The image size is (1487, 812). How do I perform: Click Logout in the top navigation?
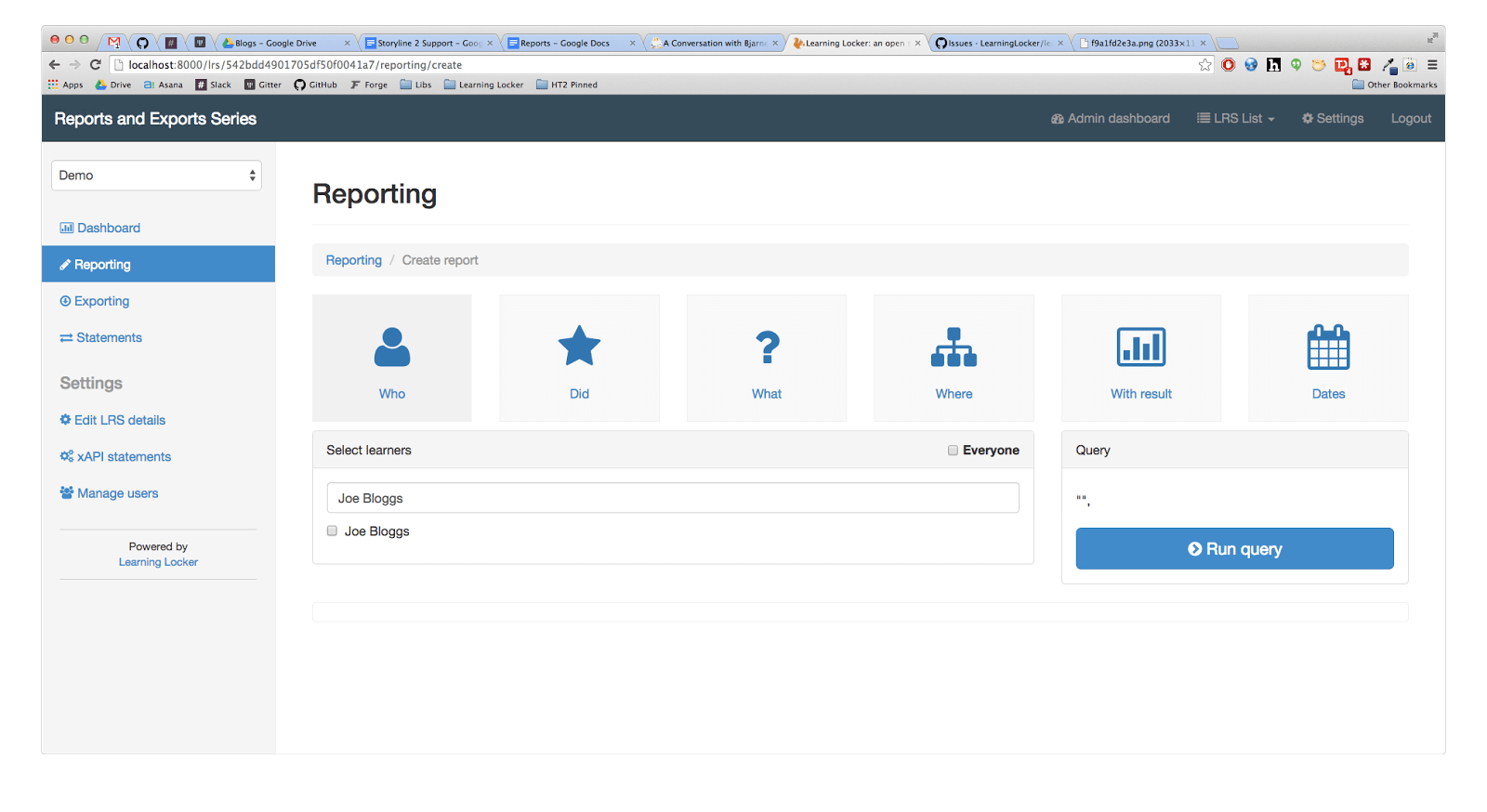tap(1411, 118)
